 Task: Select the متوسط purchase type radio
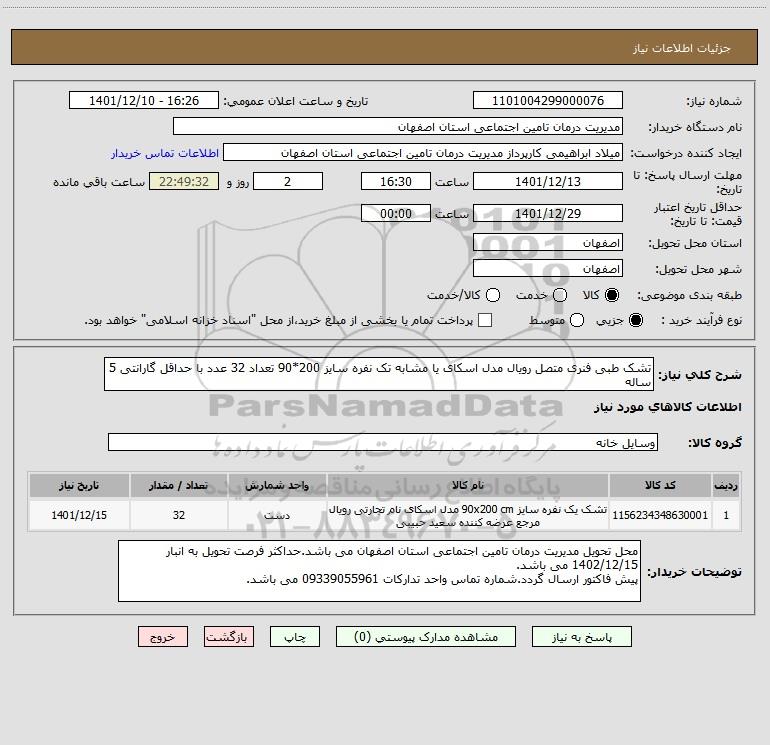577,320
